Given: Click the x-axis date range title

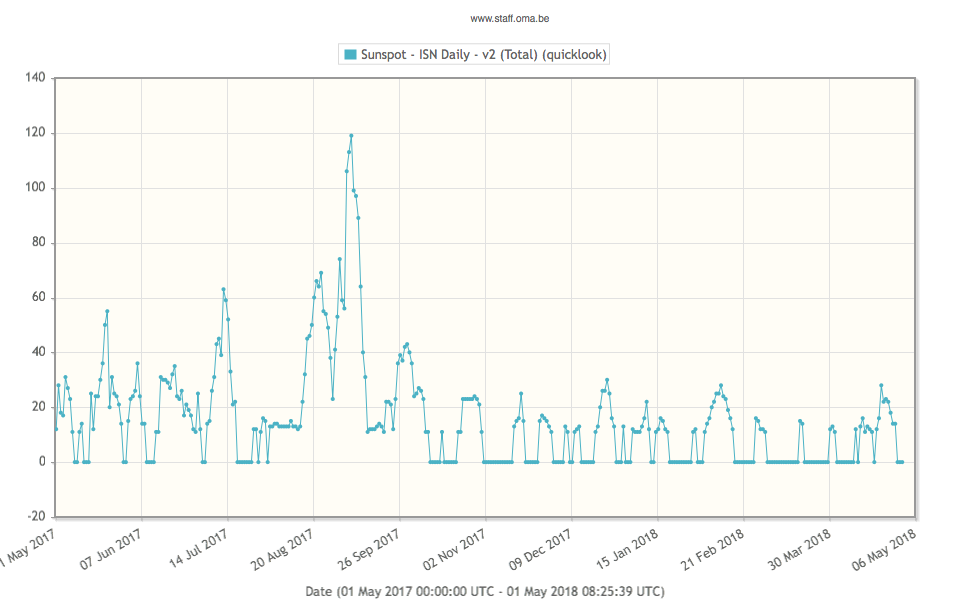Looking at the screenshot, I should [x=485, y=591].
